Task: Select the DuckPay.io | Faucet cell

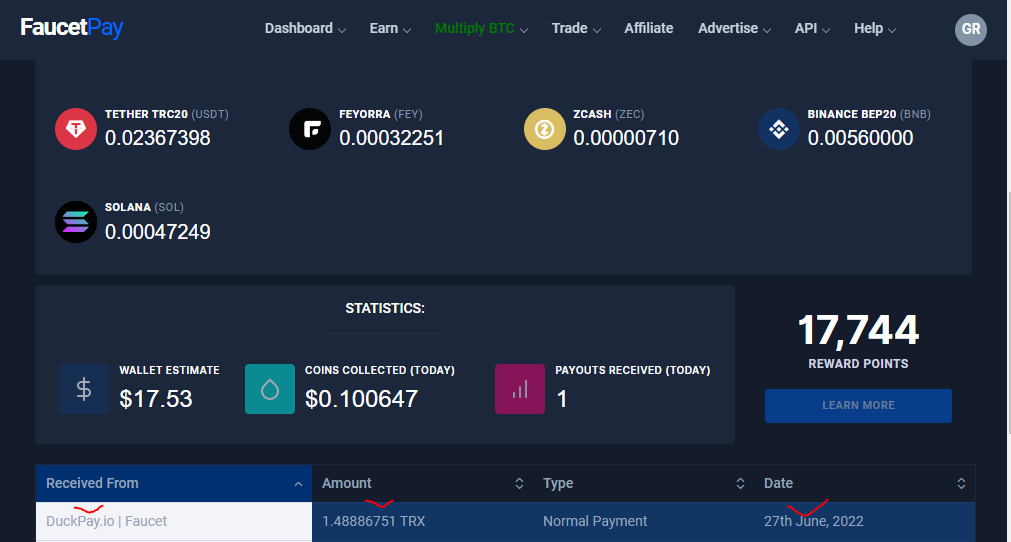Action: 174,521
